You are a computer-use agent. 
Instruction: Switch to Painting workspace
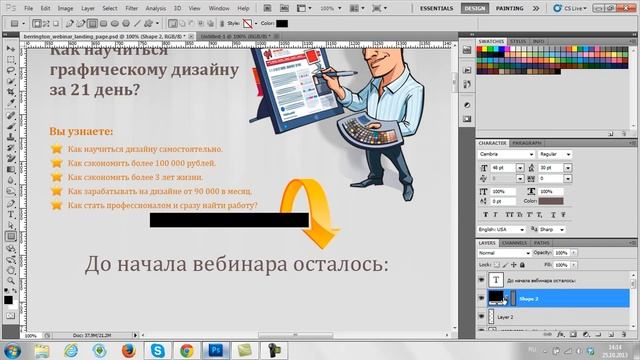[510, 8]
